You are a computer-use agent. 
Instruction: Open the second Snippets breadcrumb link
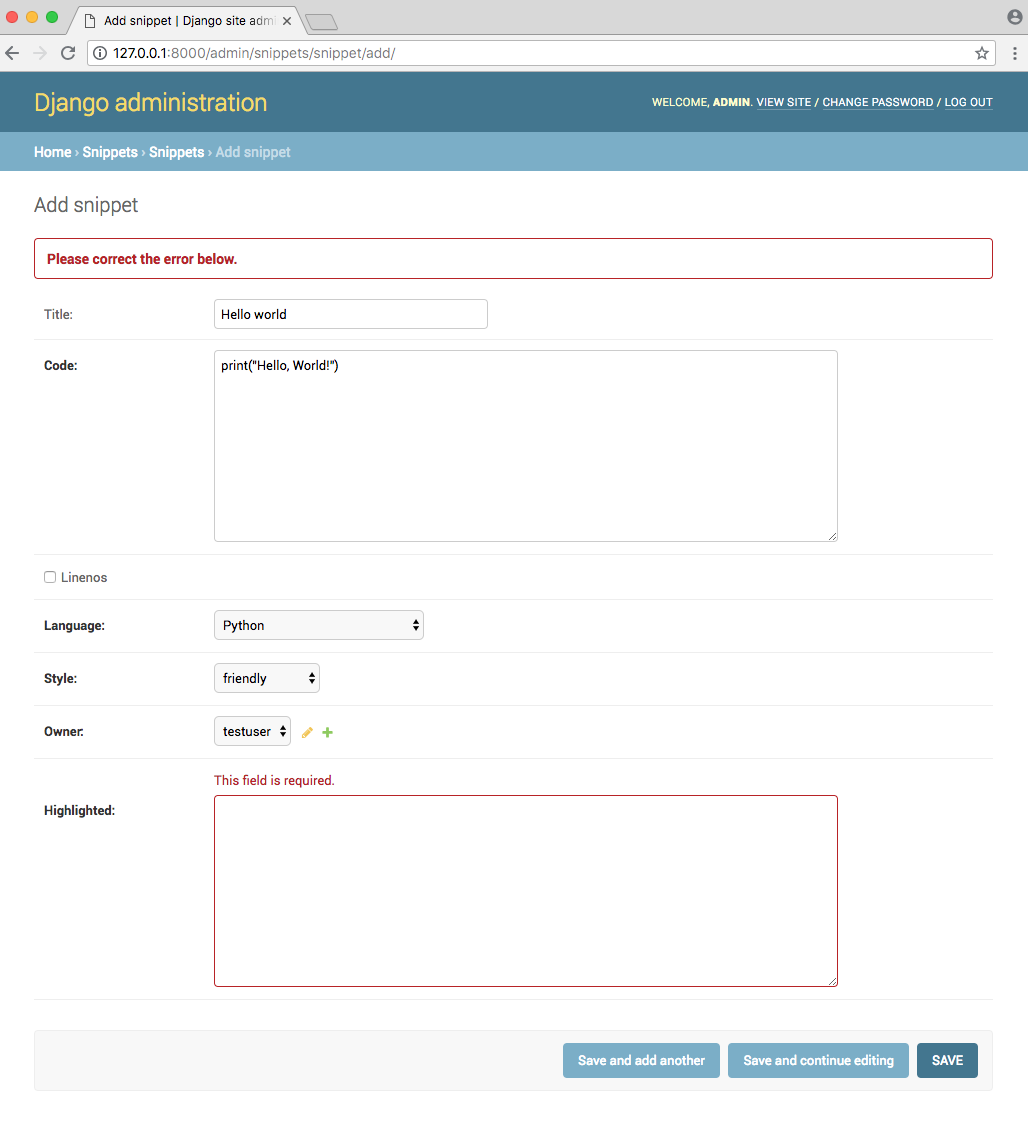(x=177, y=152)
